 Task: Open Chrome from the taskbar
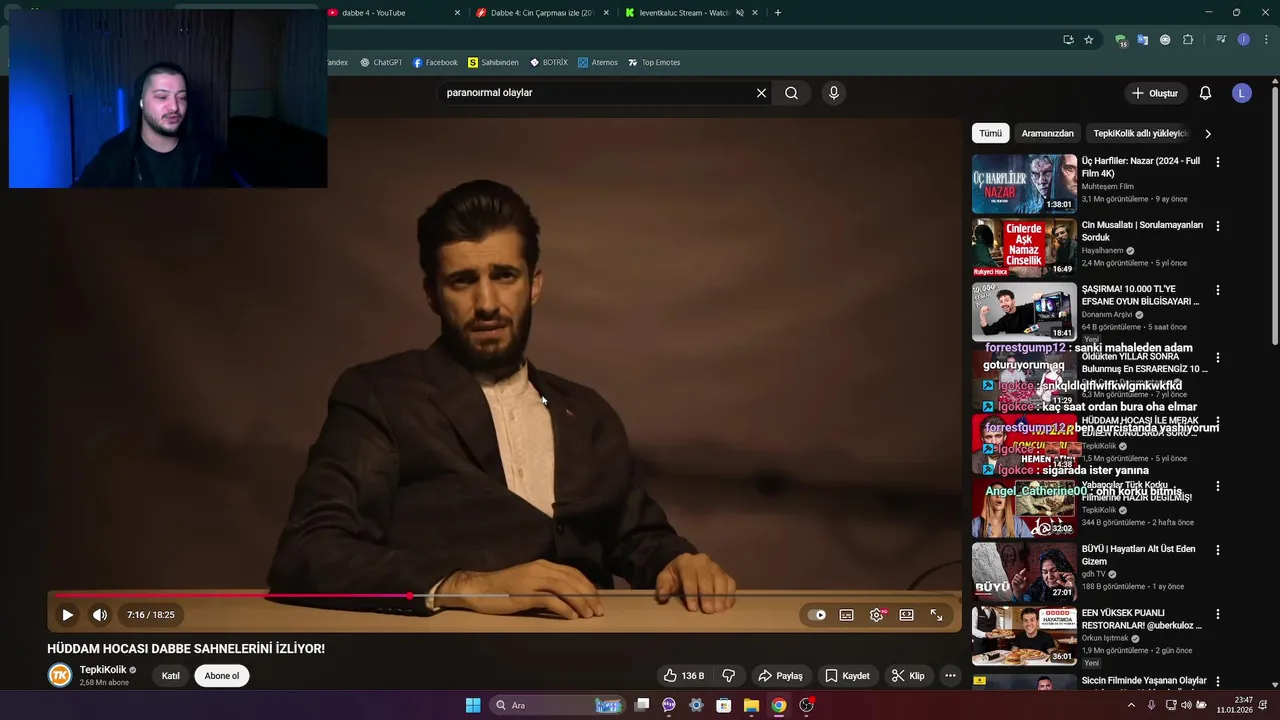click(x=778, y=705)
